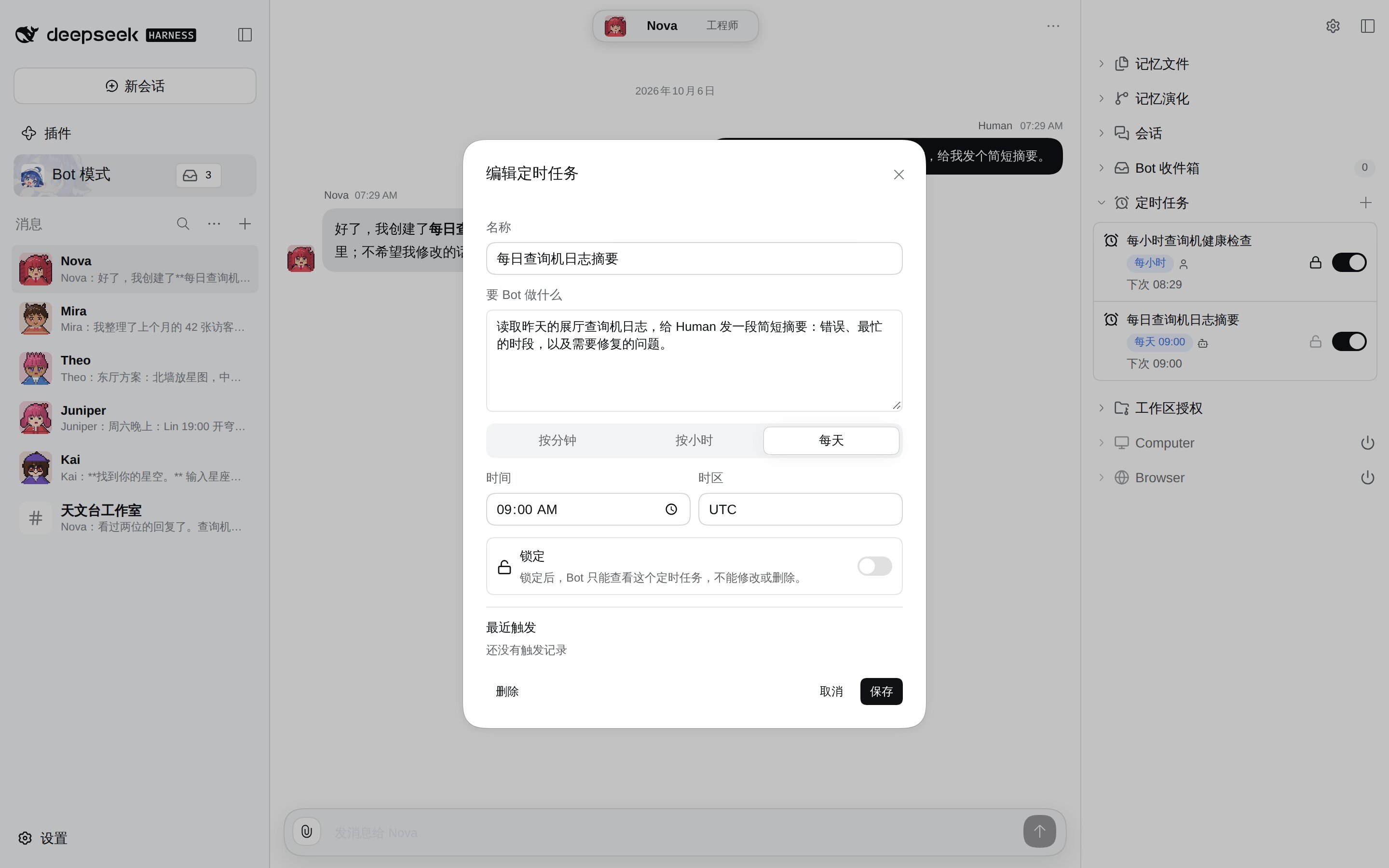Select 按分钟 schedule tab
The height and width of the screenshot is (868, 1389).
(557, 440)
